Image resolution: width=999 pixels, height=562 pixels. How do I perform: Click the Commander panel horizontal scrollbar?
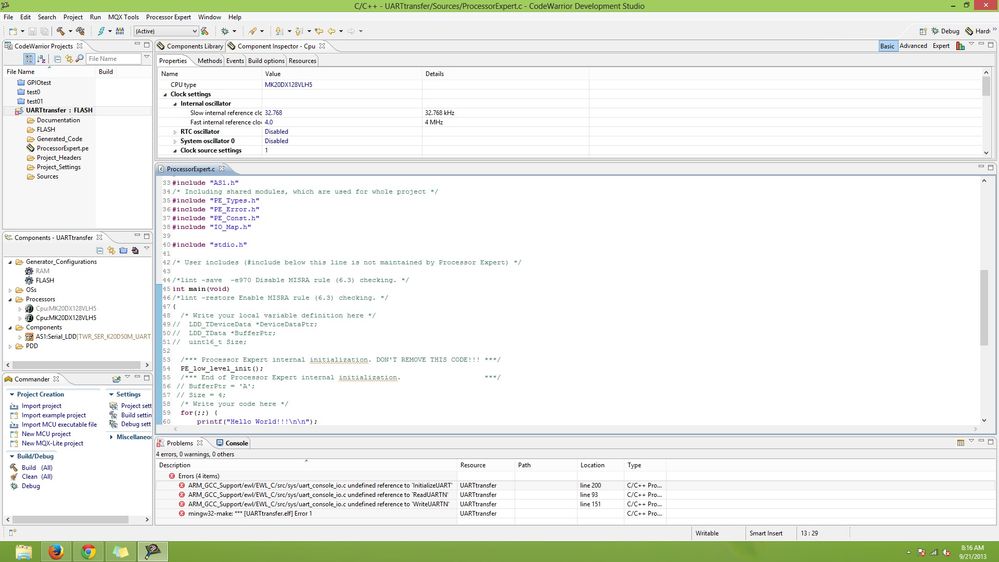[x=70, y=519]
